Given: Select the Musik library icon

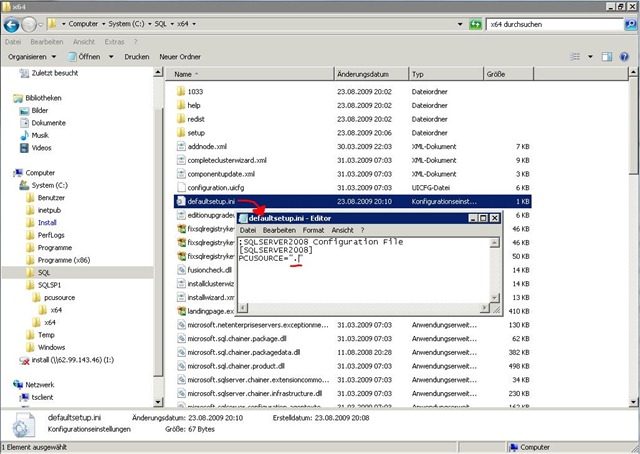Looking at the screenshot, I should click(x=22, y=134).
